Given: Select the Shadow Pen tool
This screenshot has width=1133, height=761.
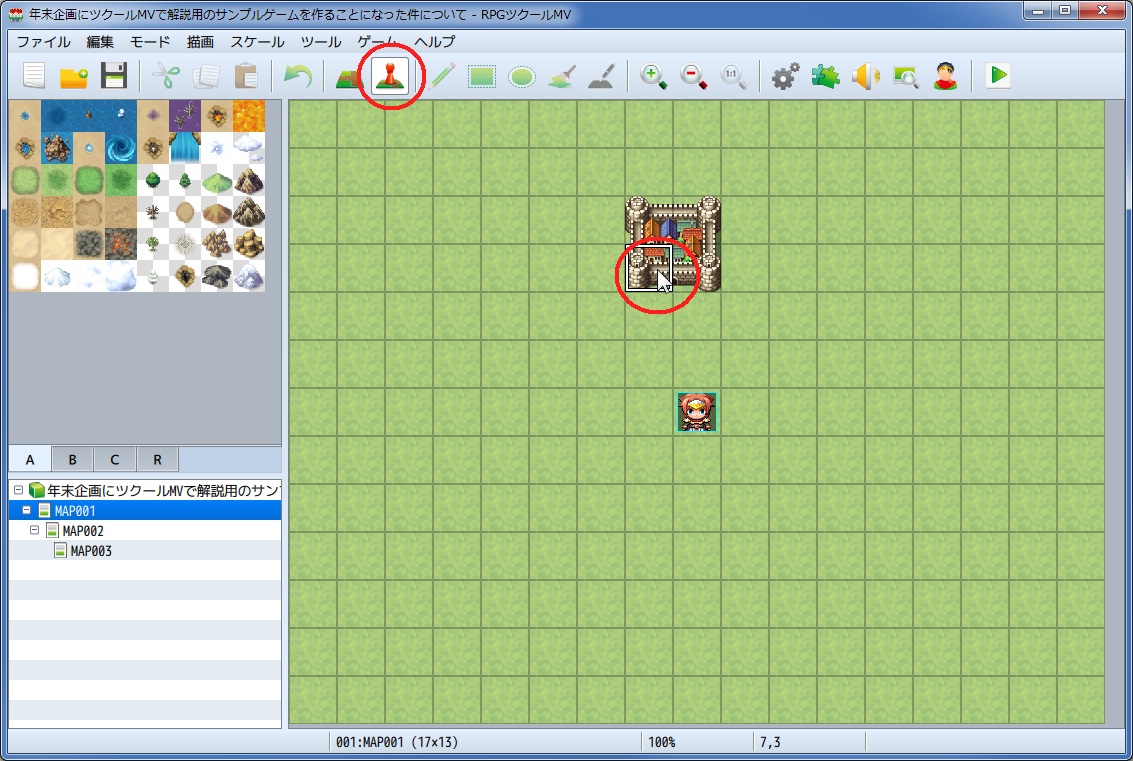Looking at the screenshot, I should tap(602, 76).
